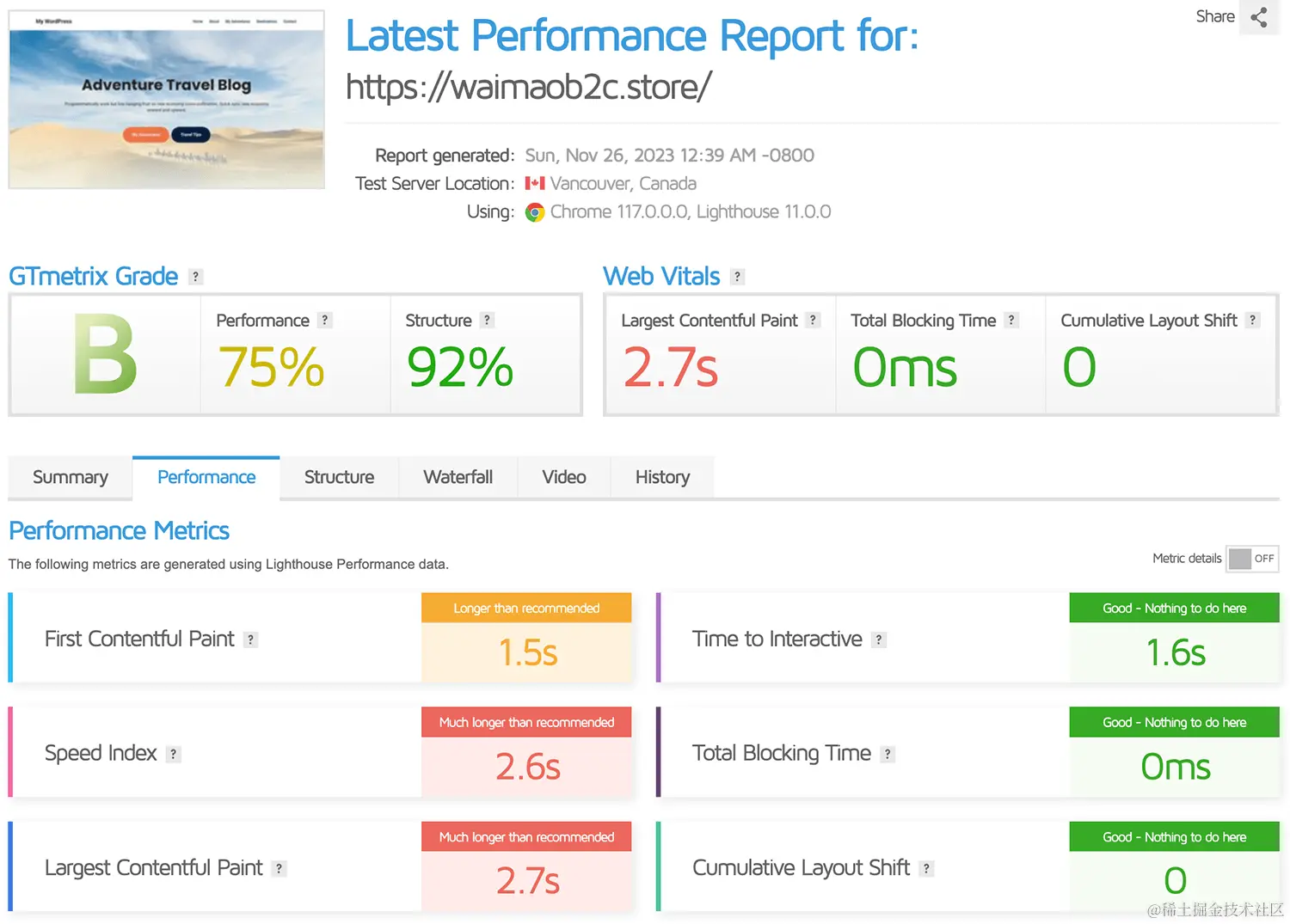Click the Adventure Travel Blog site thumbnail
Screen dimensions: 1290x924
coord(167,99)
